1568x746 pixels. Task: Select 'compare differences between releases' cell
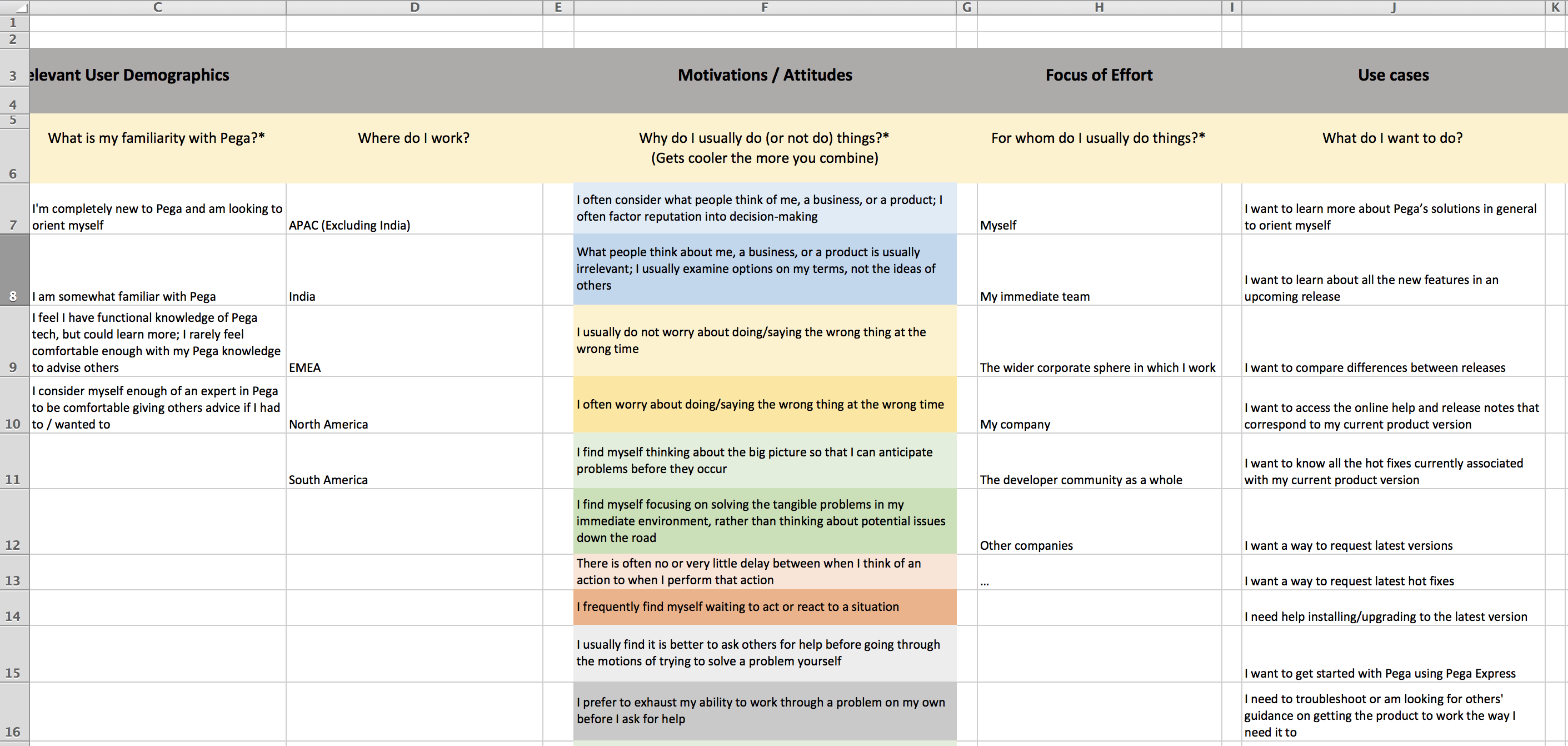point(1394,341)
